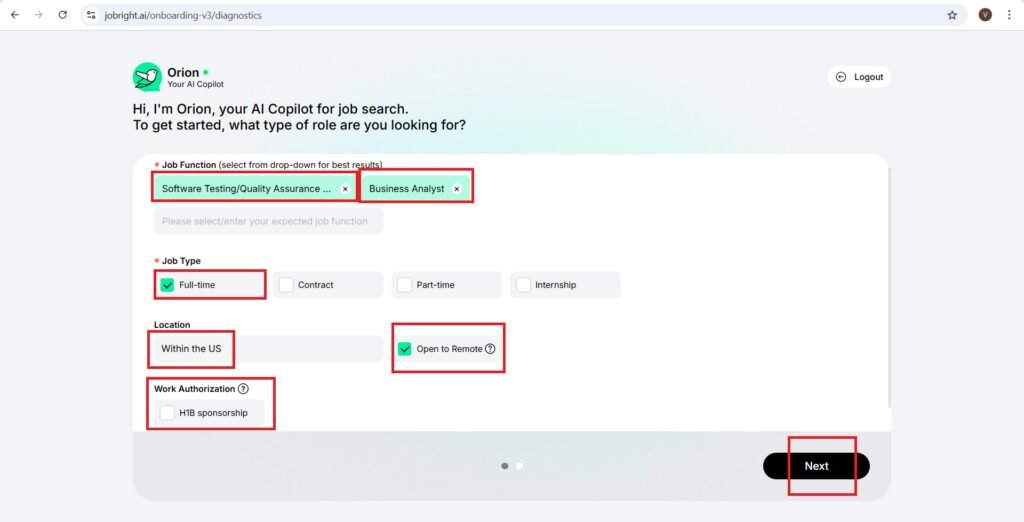
Task: Check the Part-time job type
Action: (404, 285)
